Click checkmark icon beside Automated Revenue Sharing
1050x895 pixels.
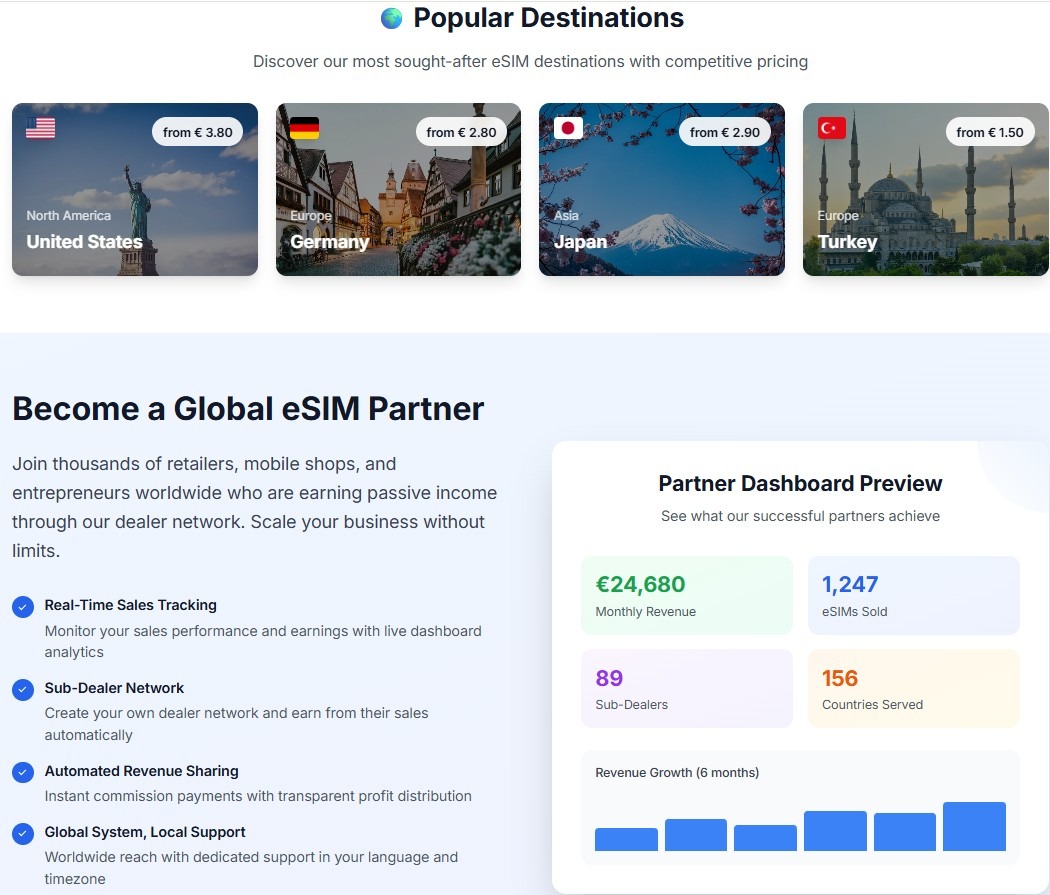(x=23, y=772)
